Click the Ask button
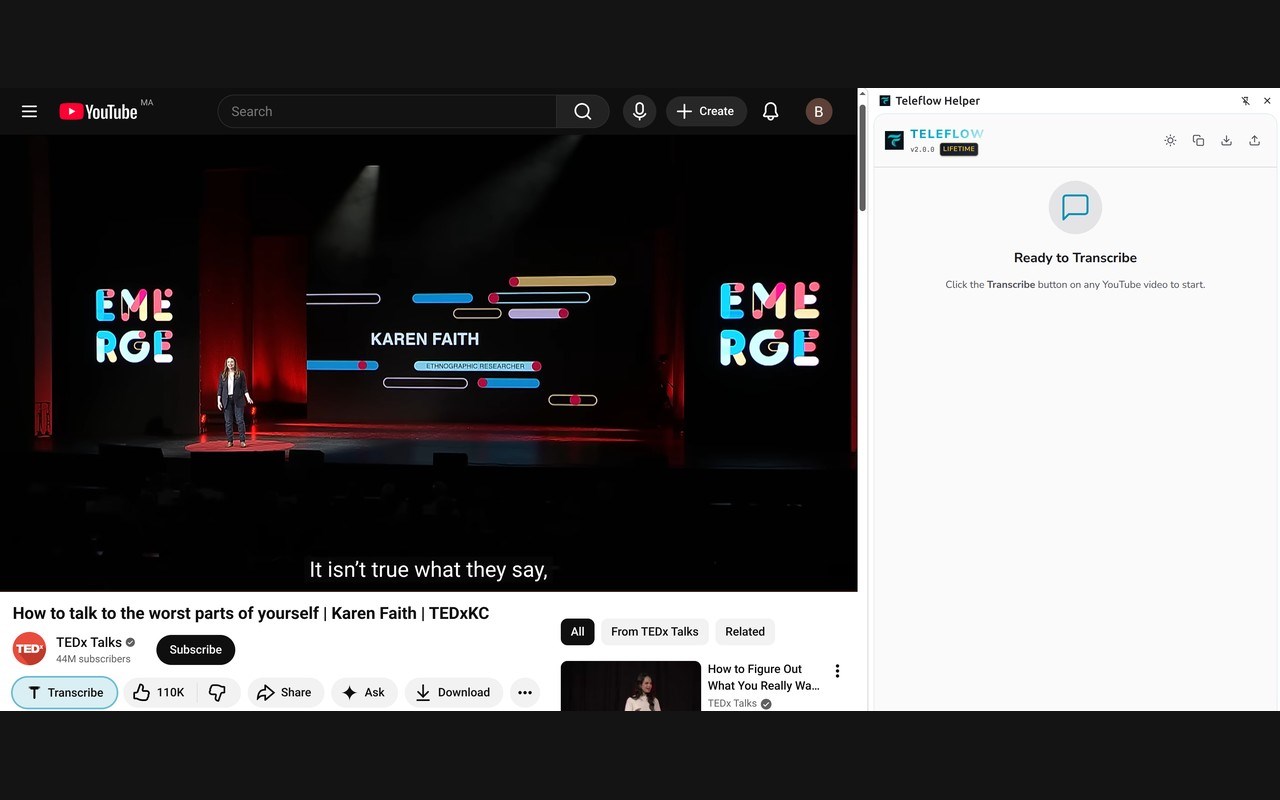Screen dimensions: 1280x800 [364, 692]
